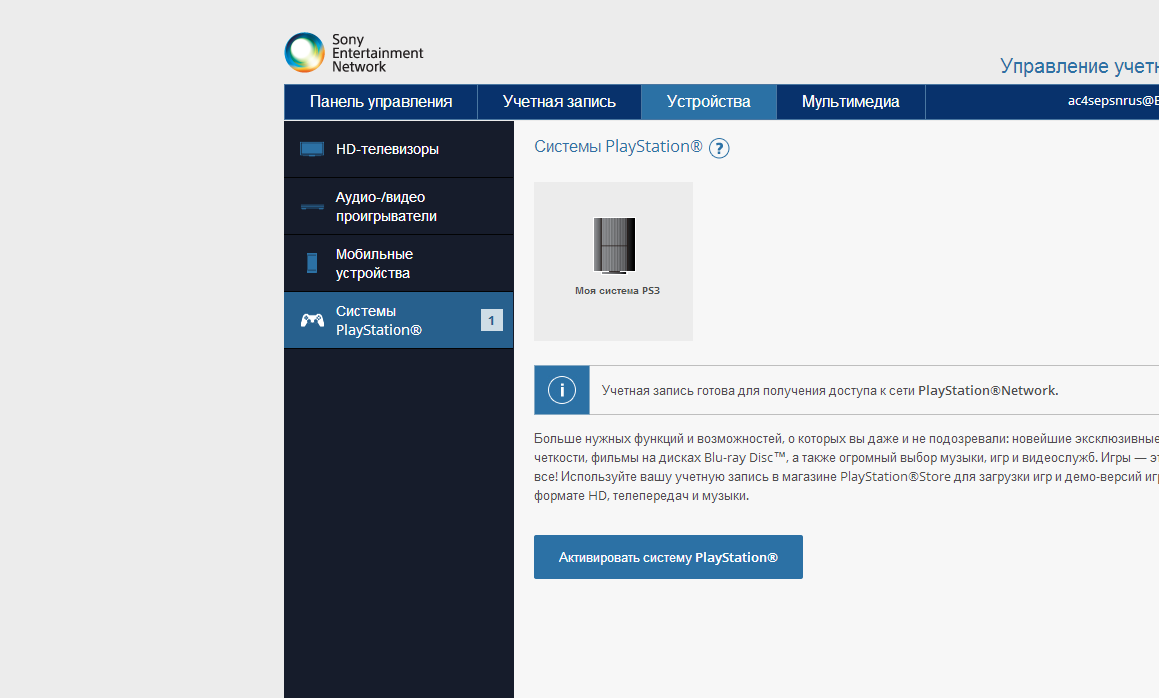
Task: Click the account ready notice text
Action: click(830, 390)
